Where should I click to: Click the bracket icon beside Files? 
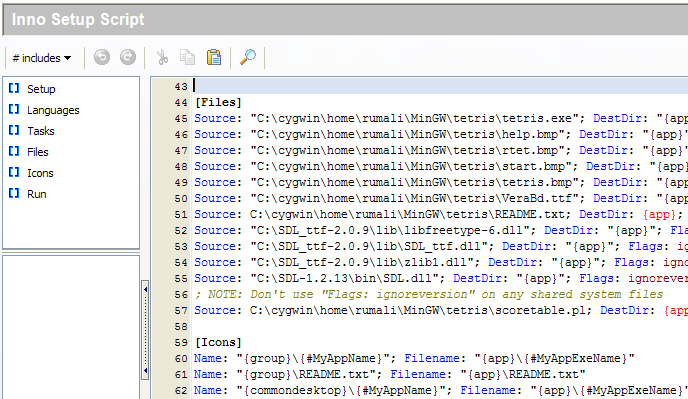point(14,151)
